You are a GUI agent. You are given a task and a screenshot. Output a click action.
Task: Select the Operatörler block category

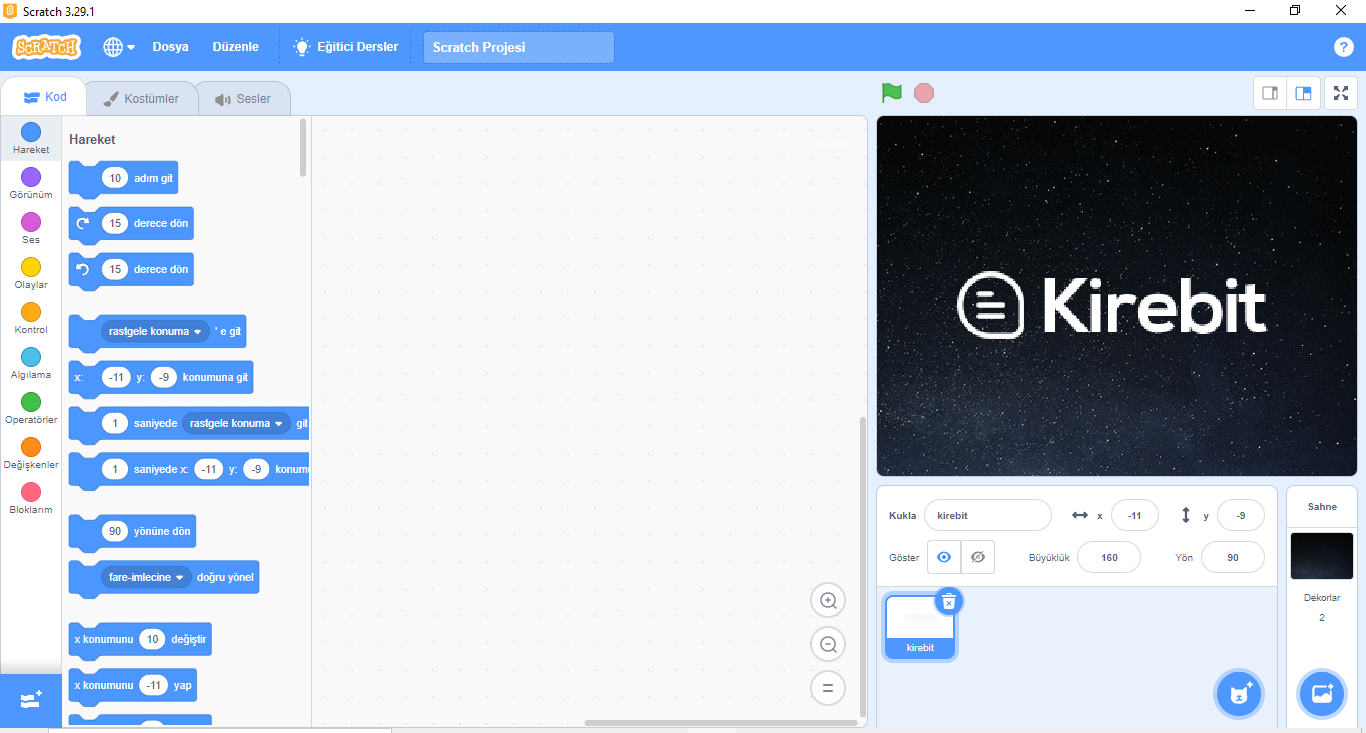point(31,409)
